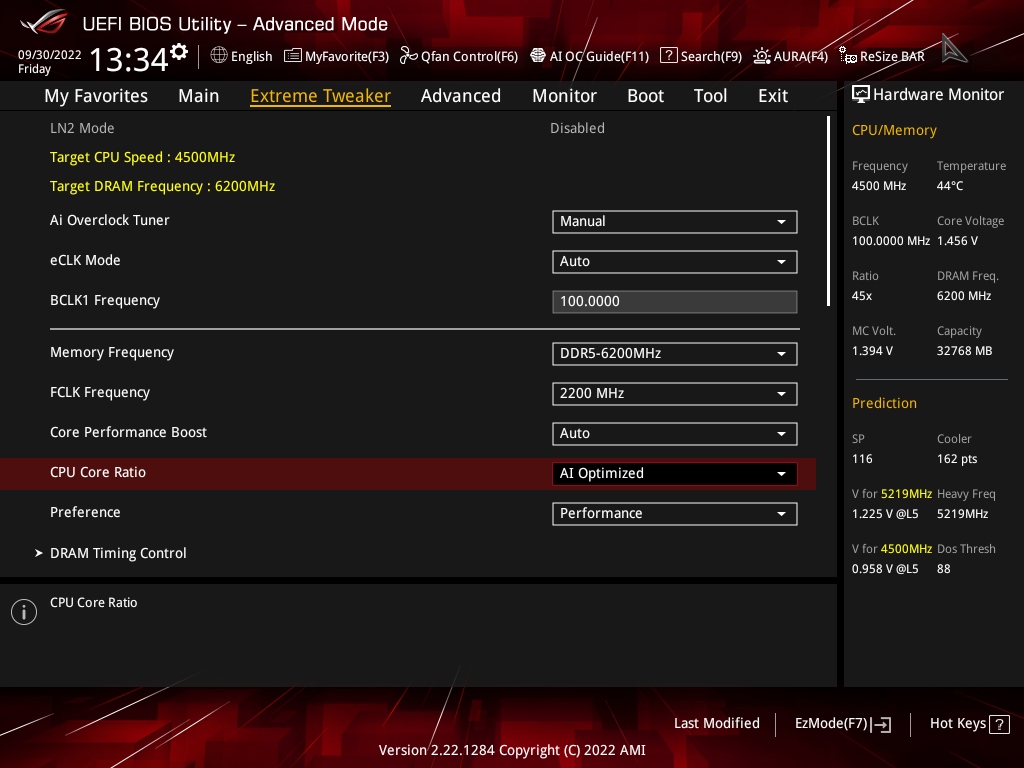Click the Prediction section heading
Image resolution: width=1024 pixels, height=768 pixels.
(884, 403)
